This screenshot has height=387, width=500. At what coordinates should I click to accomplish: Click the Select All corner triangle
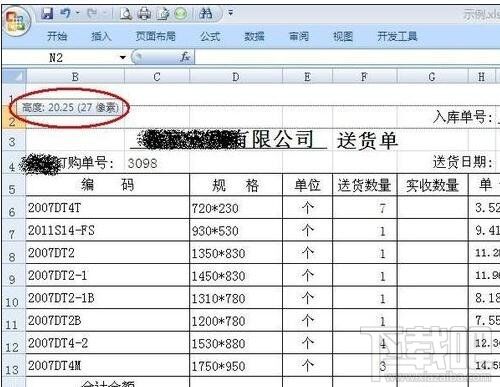coord(14,76)
